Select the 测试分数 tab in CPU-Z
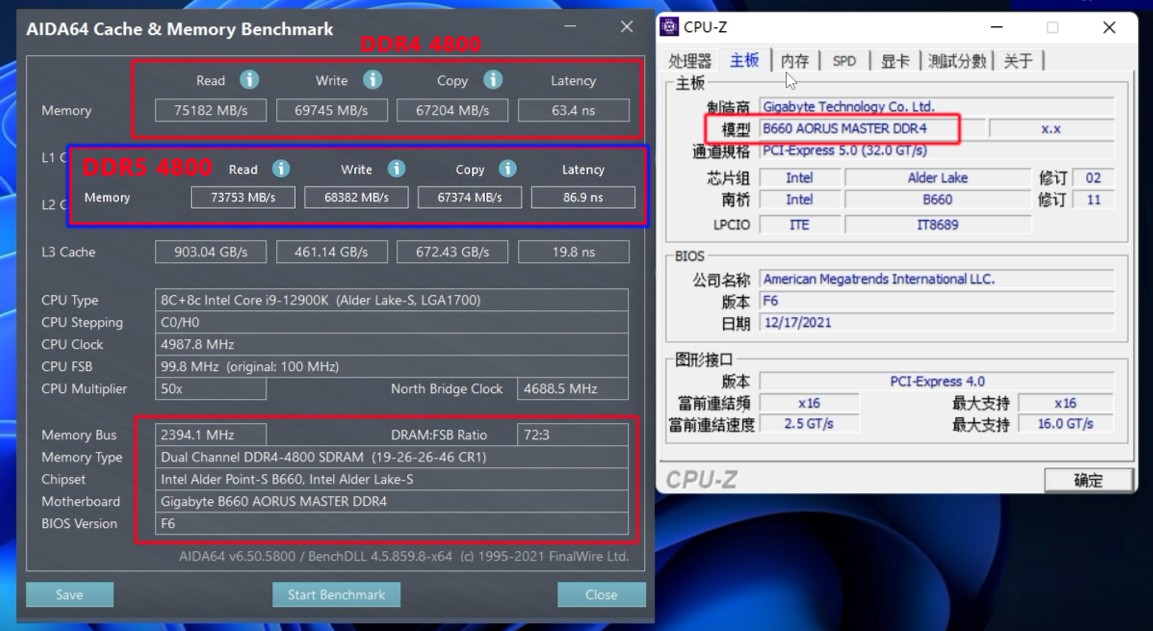This screenshot has height=631, width=1153. [956, 60]
